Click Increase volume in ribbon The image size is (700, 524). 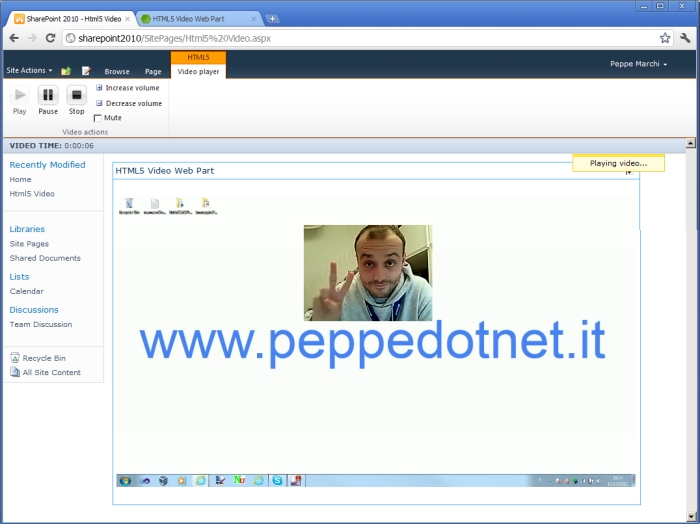tap(128, 88)
